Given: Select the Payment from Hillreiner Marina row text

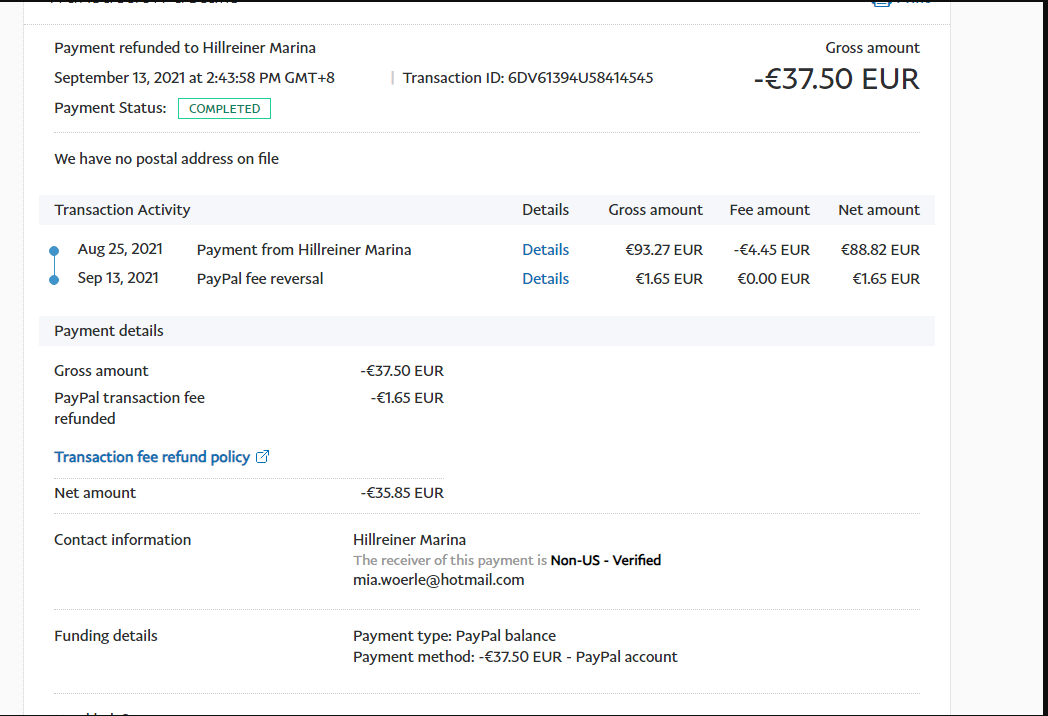Looking at the screenshot, I should coord(304,250).
